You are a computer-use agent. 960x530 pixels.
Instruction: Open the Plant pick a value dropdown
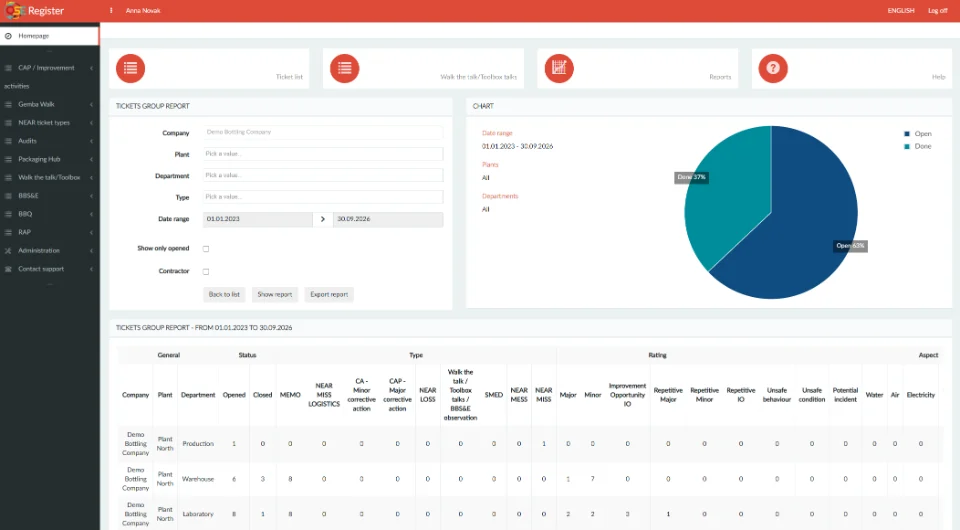(323, 154)
